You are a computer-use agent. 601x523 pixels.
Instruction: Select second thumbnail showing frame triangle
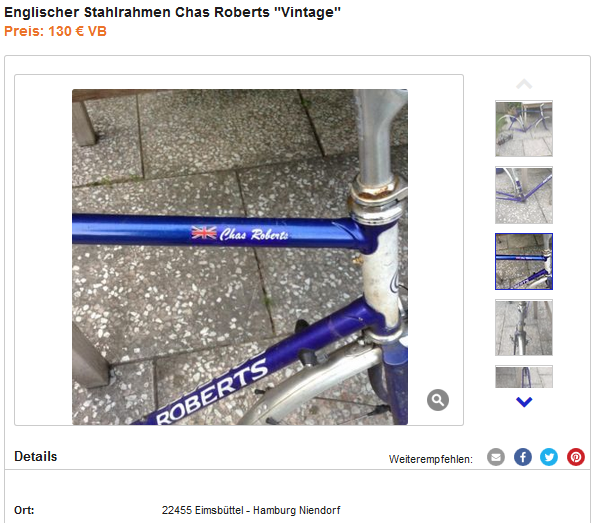524,195
